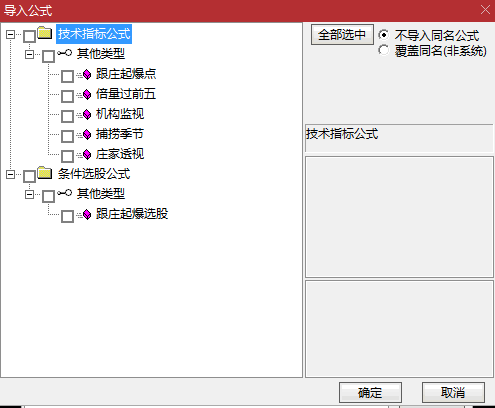Click the magenta icon beside 机构监视
The width and height of the screenshot is (495, 408).
point(87,115)
